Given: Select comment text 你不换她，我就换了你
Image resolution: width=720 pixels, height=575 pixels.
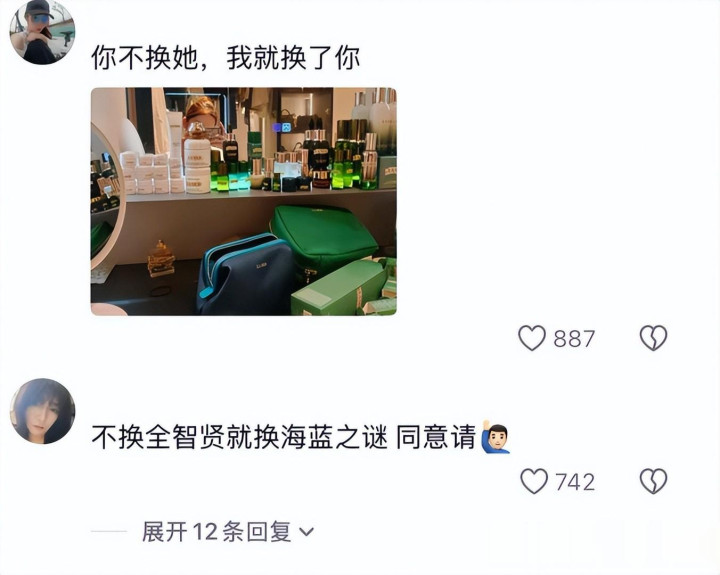Looking at the screenshot, I should click(x=225, y=58).
